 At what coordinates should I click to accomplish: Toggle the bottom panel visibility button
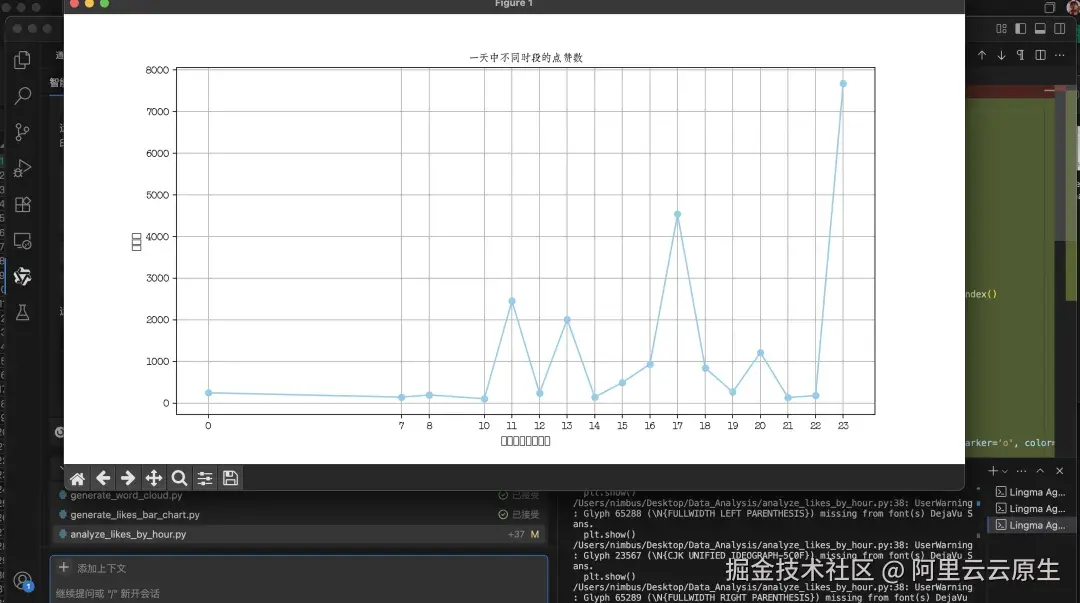pyautogui.click(x=1040, y=28)
